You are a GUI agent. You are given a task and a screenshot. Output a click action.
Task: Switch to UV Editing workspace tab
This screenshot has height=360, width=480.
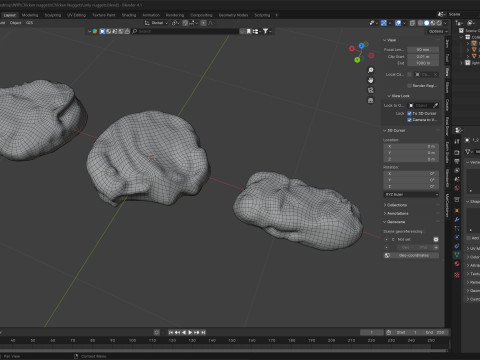coord(76,15)
